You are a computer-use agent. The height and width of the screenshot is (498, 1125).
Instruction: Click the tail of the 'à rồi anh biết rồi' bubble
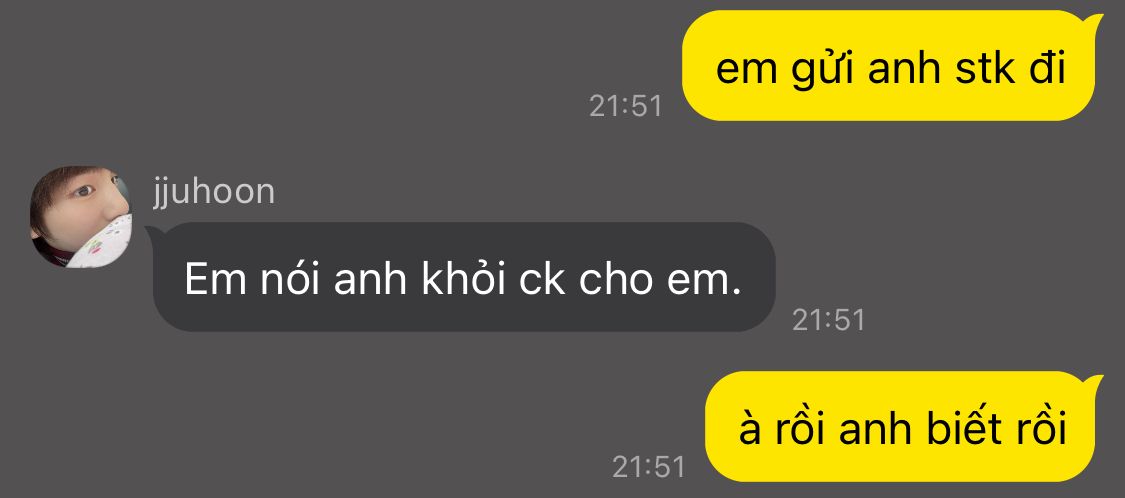pyautogui.click(x=1096, y=382)
